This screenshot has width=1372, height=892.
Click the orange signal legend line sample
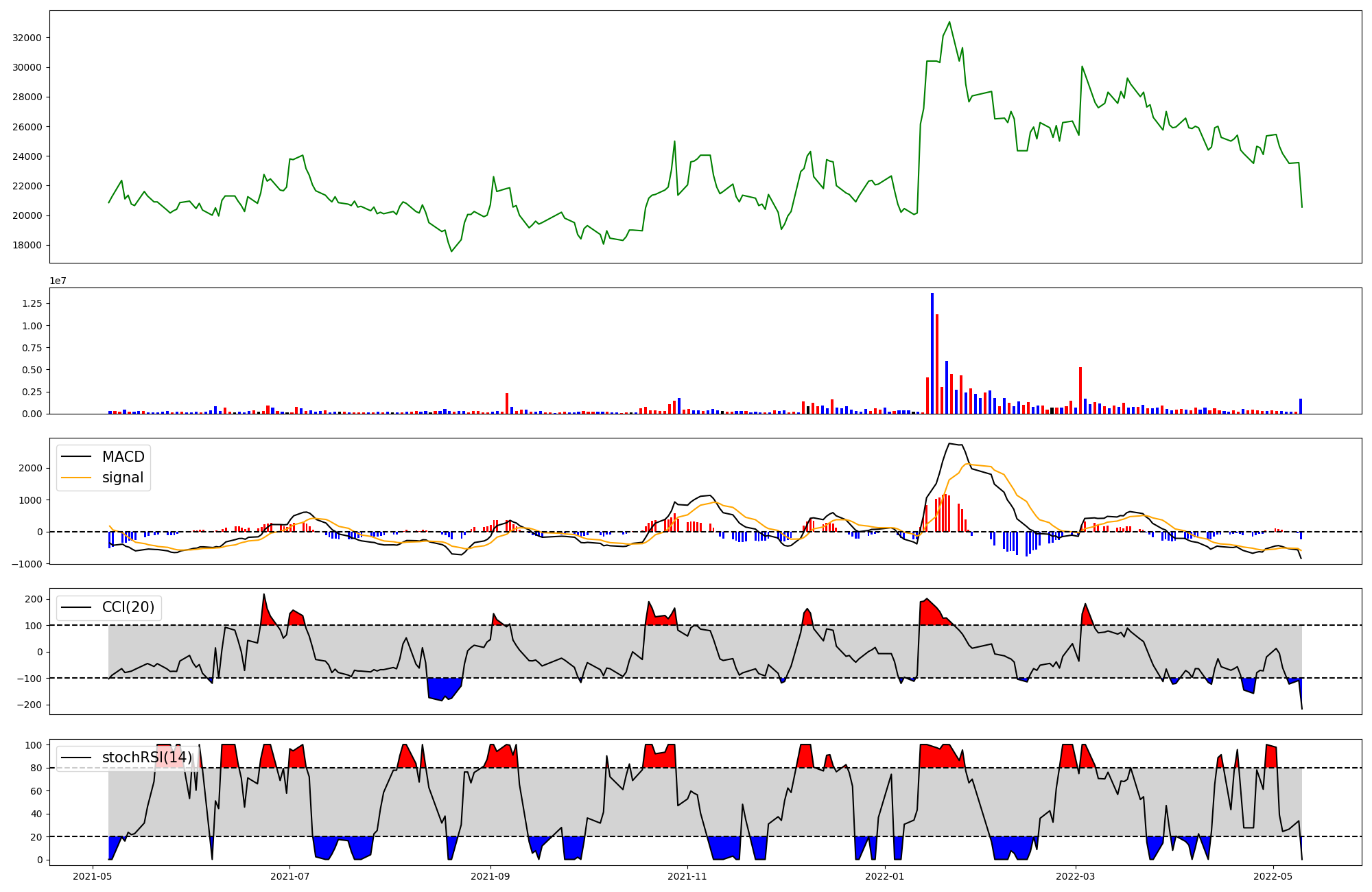pos(76,478)
